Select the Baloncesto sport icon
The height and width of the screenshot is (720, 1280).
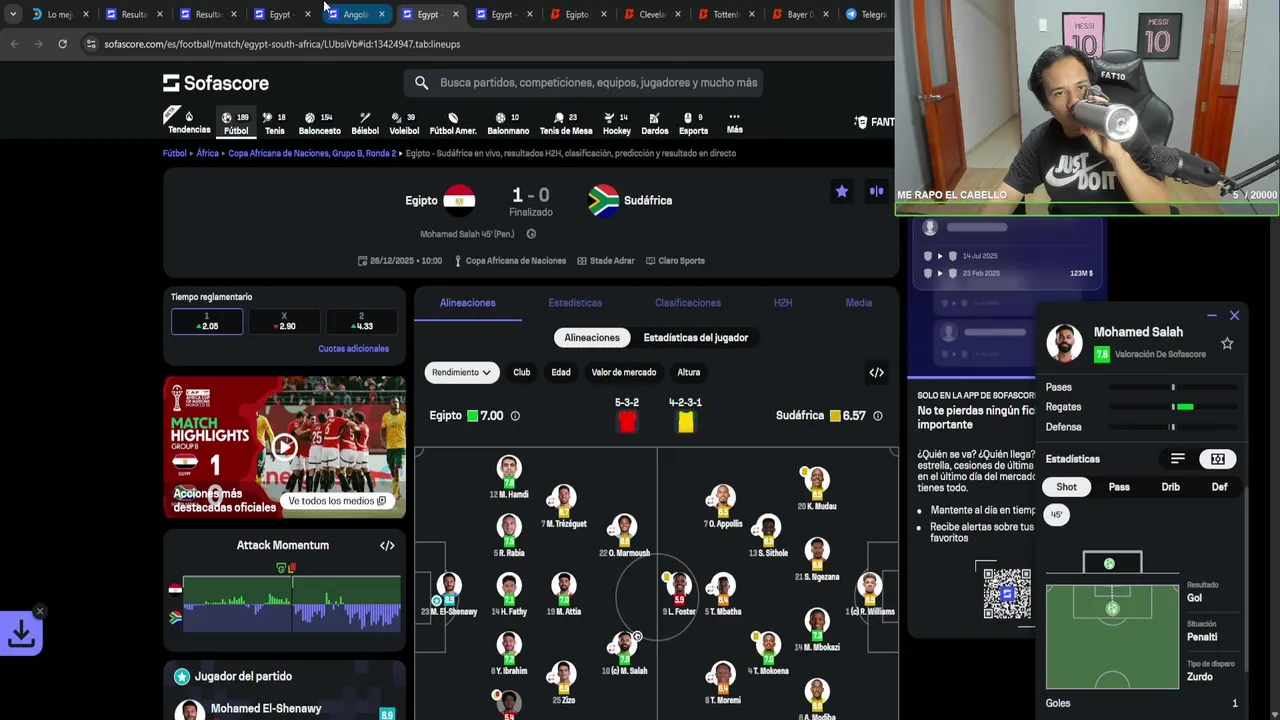[319, 123]
